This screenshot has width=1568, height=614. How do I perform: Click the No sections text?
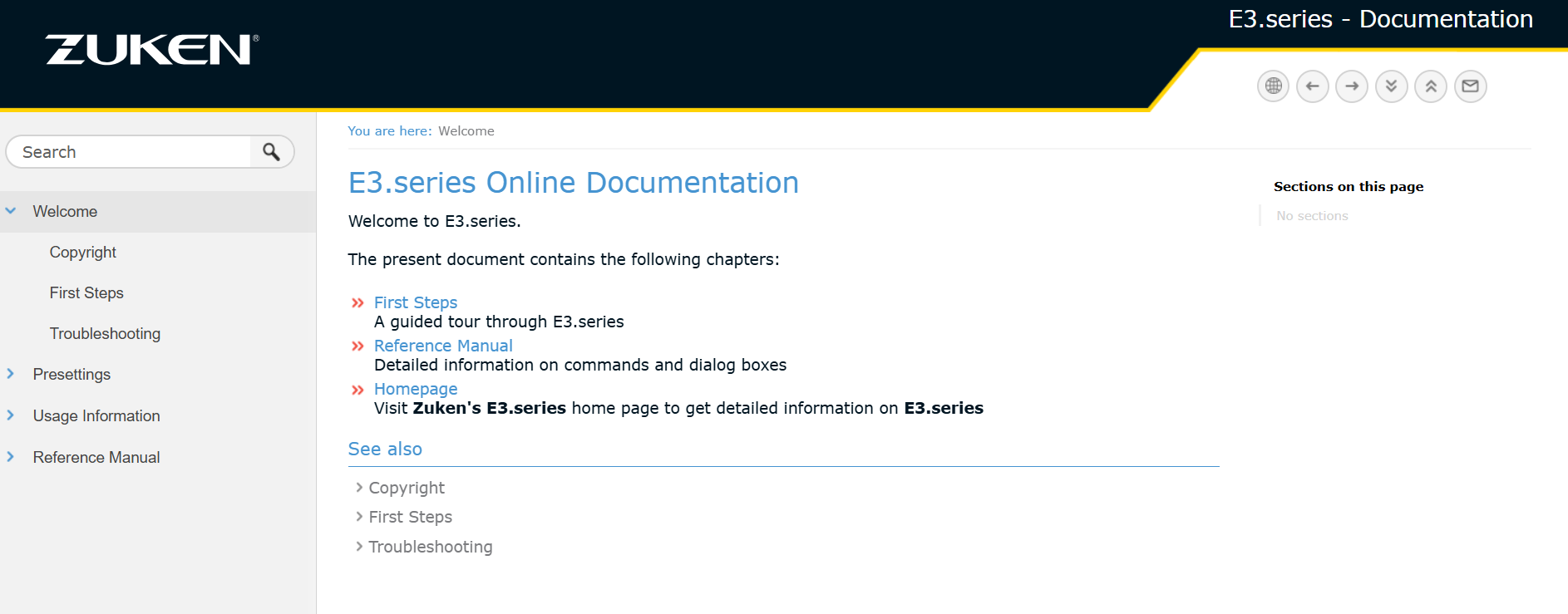pyautogui.click(x=1312, y=216)
